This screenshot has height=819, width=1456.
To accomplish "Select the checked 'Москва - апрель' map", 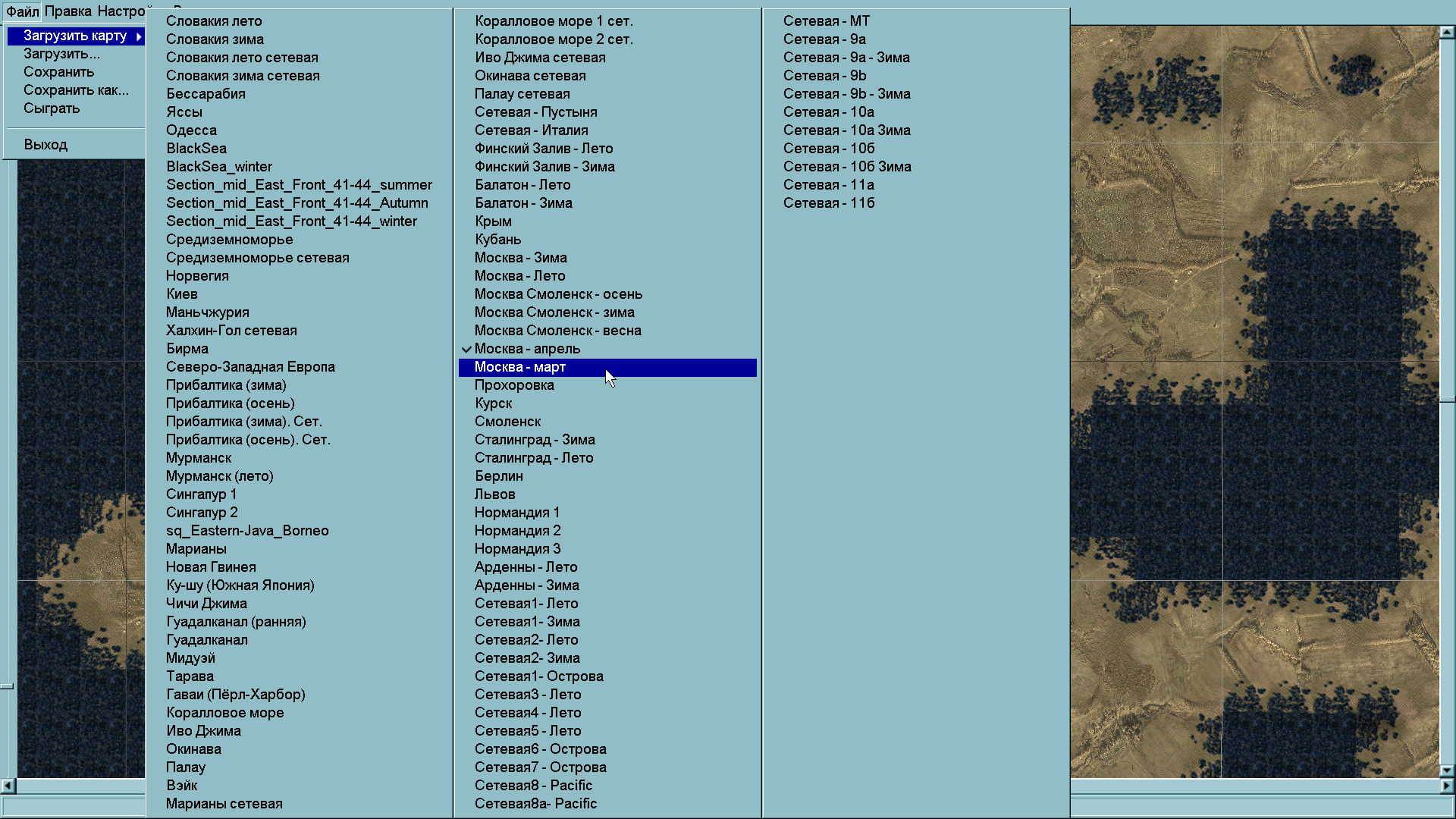I will point(527,349).
